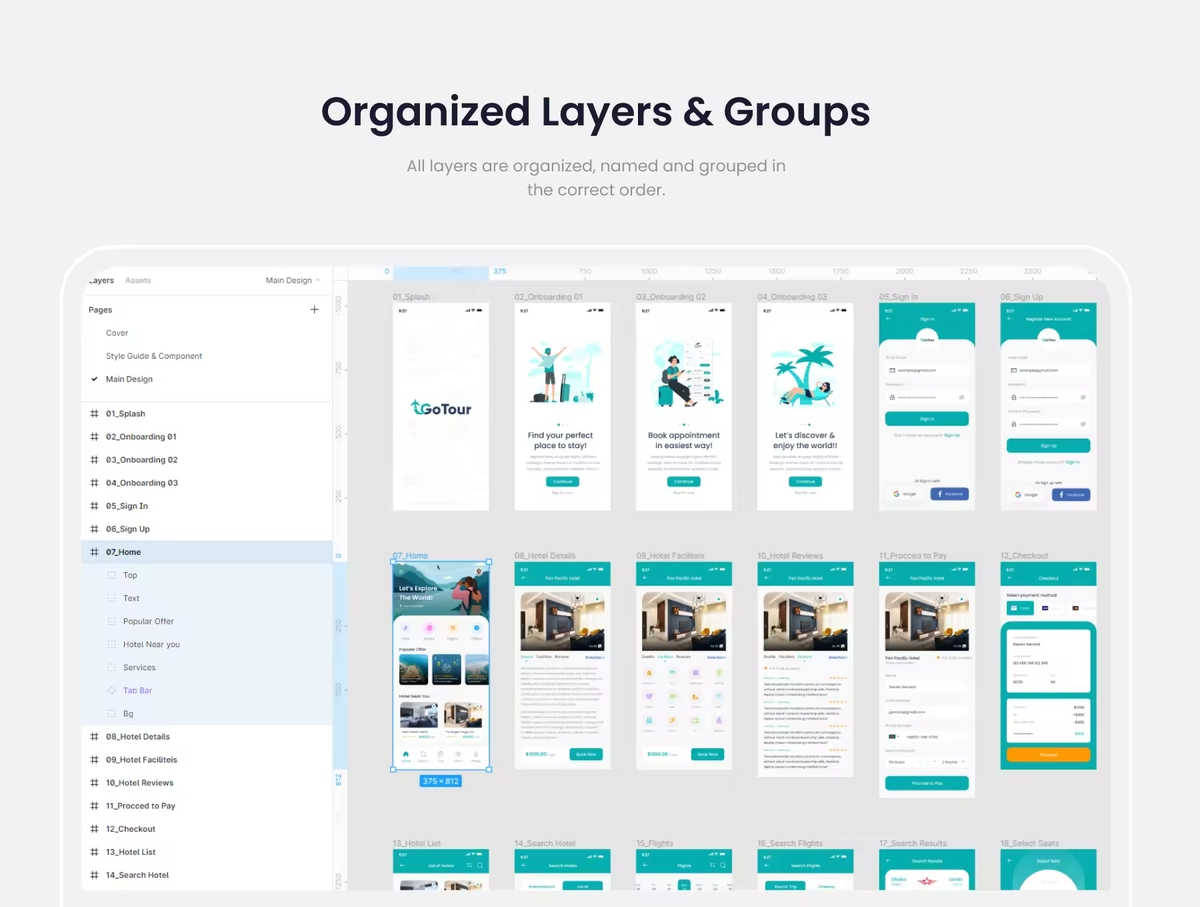Screen dimensions: 1200x907
Task: Click the group icon beside Popular Offer
Action: tap(112, 622)
